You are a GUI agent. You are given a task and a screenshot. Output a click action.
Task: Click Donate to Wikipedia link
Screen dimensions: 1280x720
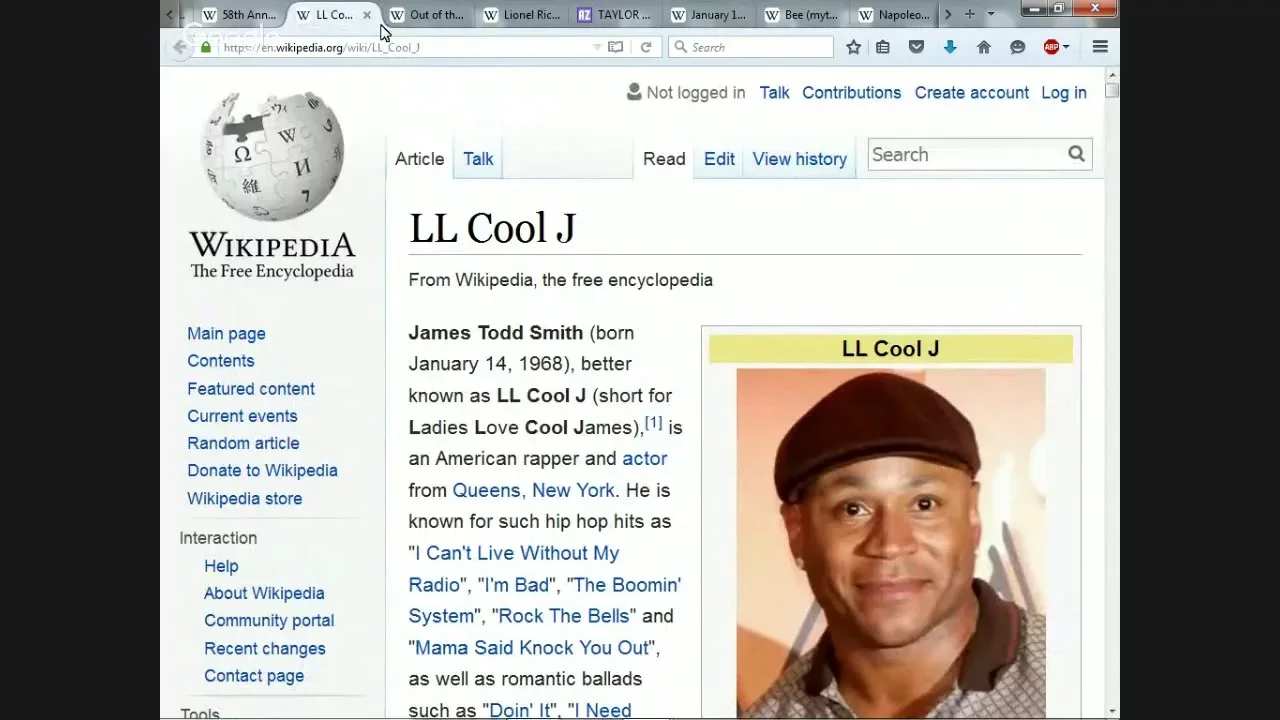pos(262,470)
